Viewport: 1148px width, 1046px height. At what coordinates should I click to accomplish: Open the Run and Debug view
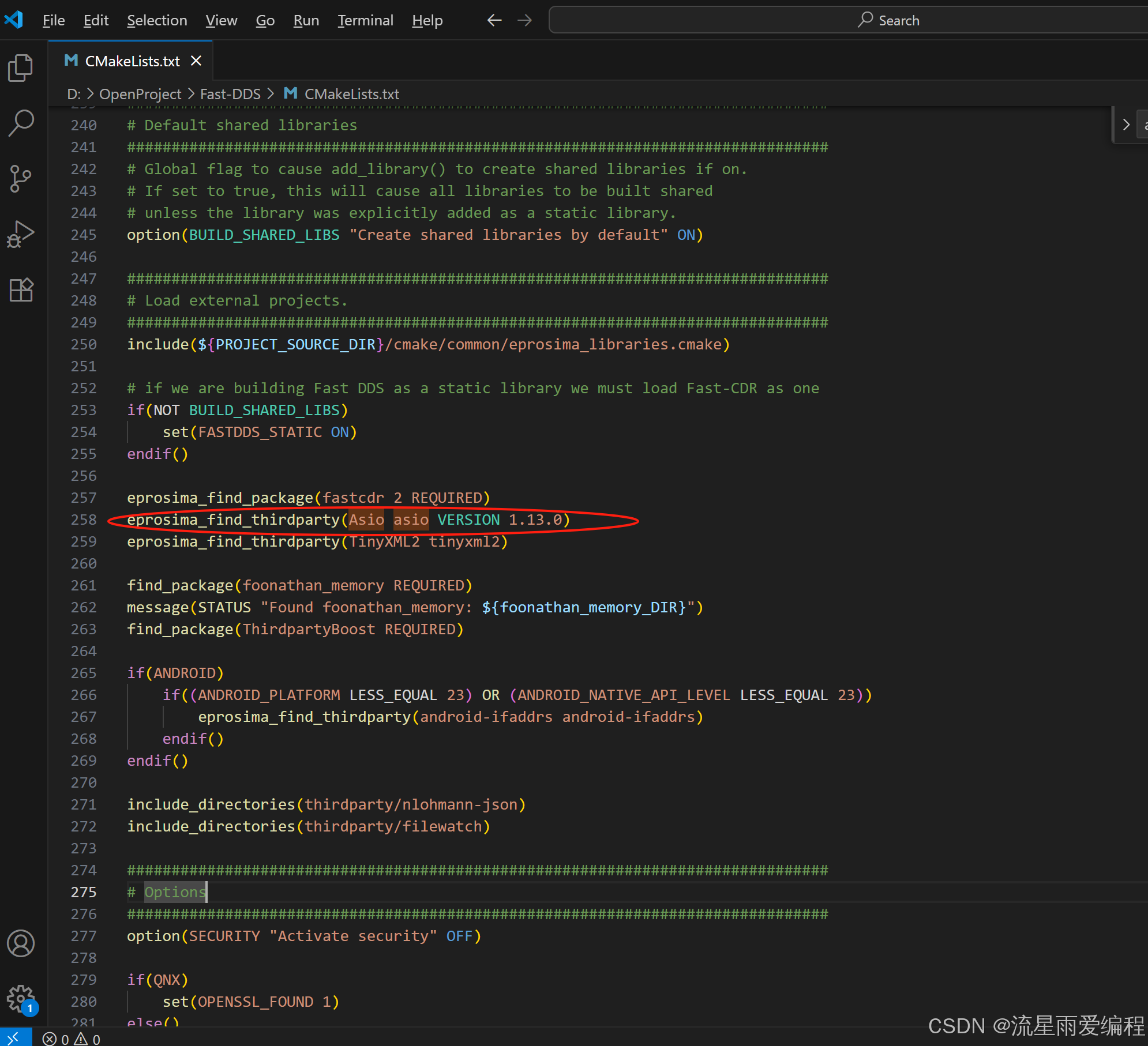point(21,234)
